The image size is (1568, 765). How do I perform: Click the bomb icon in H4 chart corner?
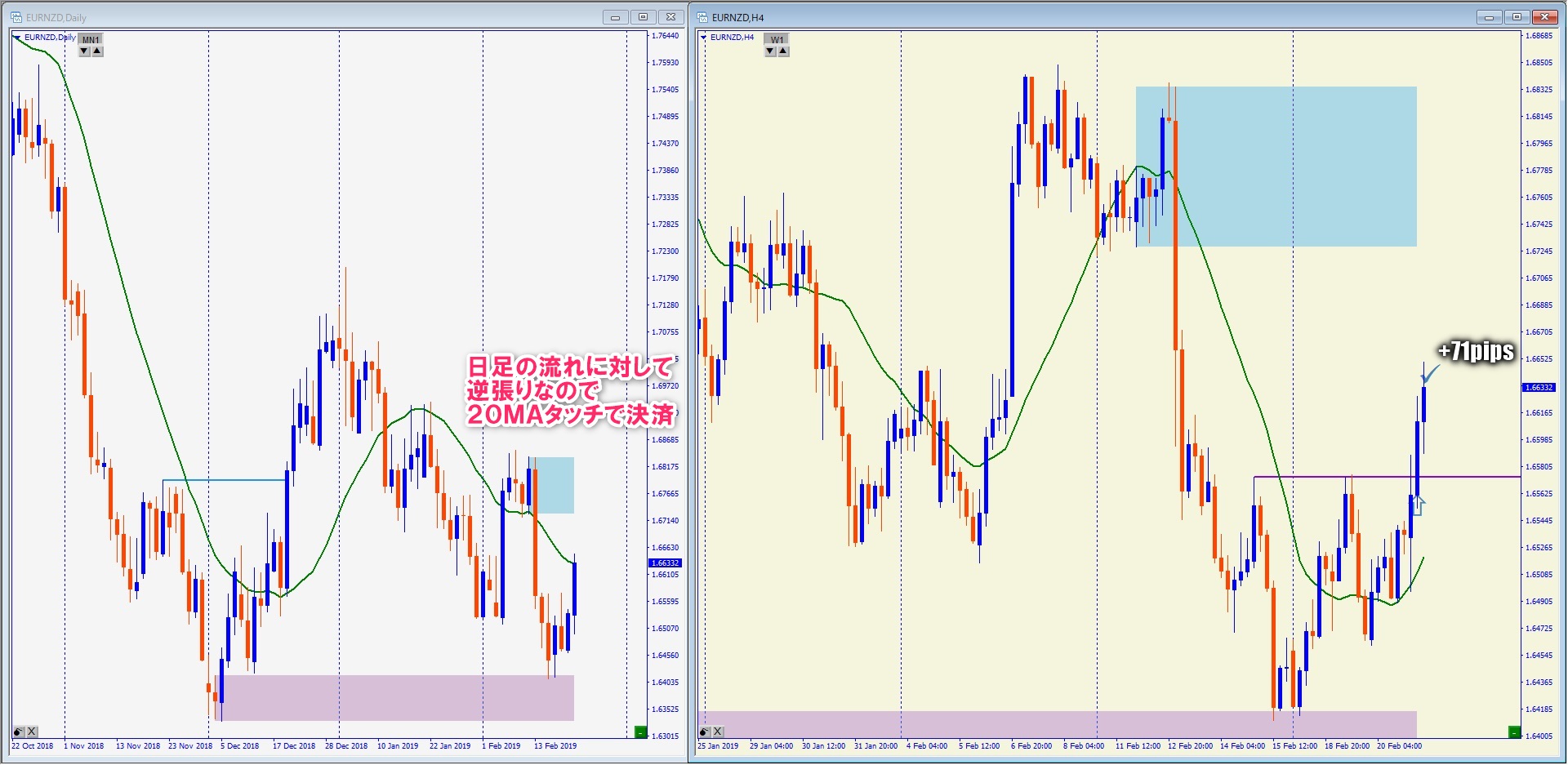(705, 732)
